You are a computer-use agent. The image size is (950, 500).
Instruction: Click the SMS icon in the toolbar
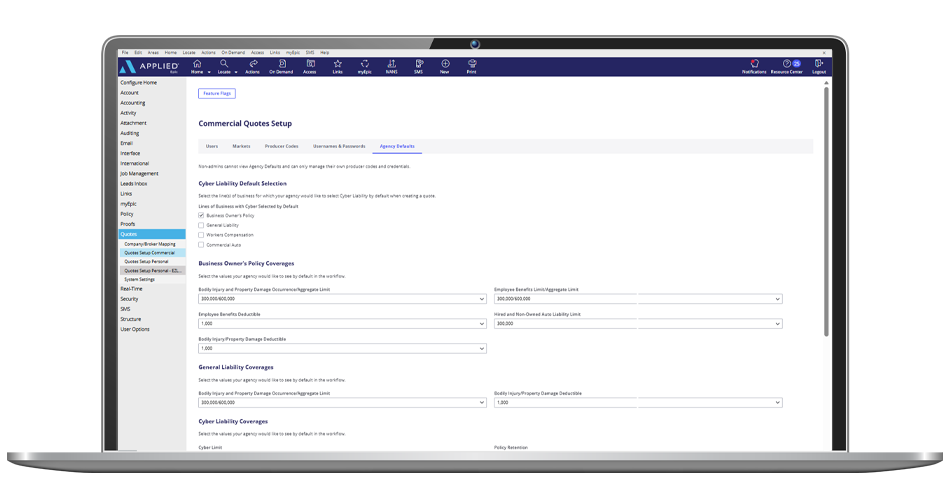418,65
